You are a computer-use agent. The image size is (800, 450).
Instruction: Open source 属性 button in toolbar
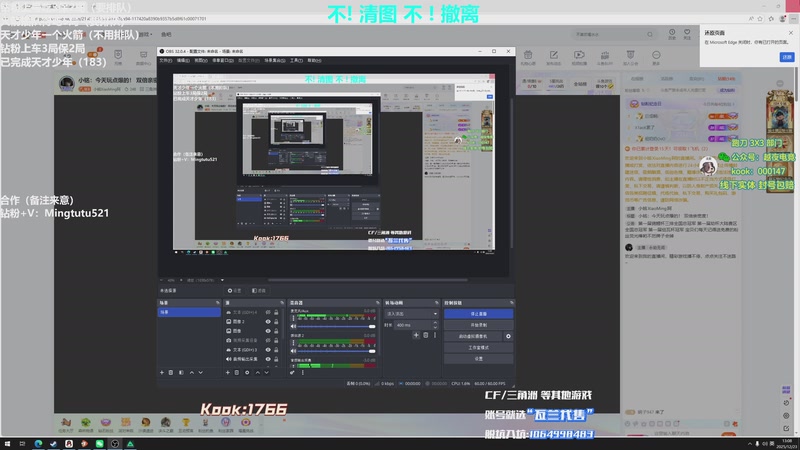235,291
